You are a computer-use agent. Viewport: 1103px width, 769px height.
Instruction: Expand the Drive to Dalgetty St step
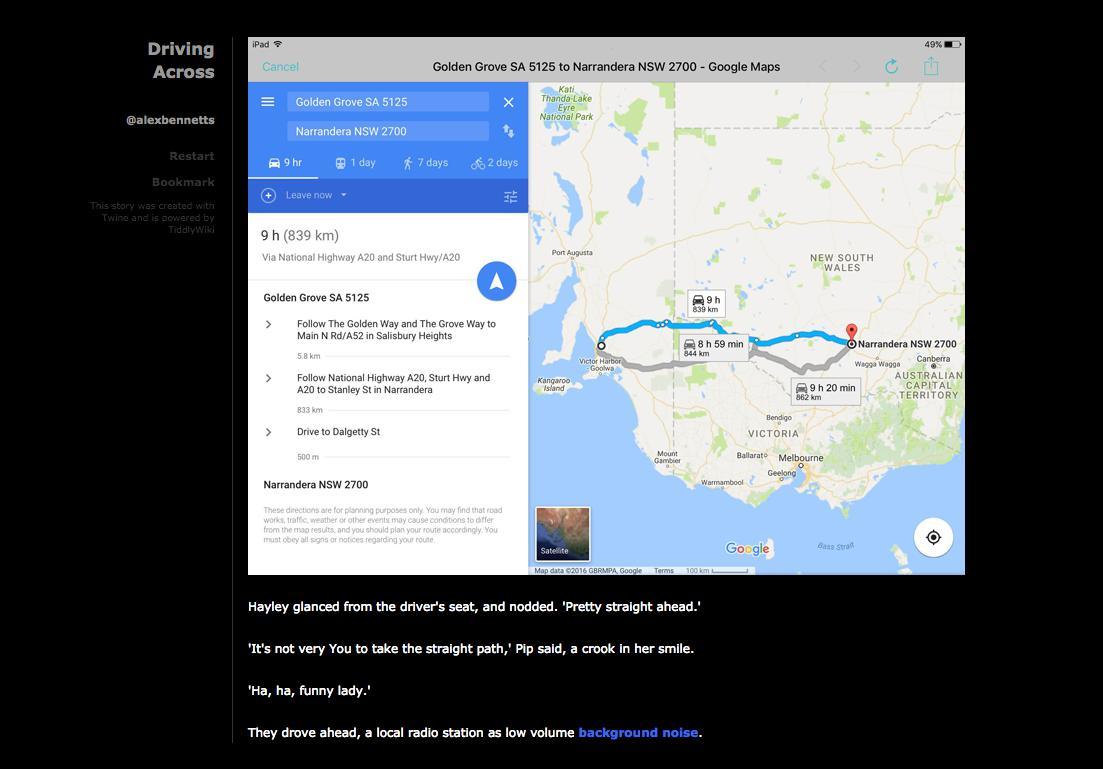268,432
